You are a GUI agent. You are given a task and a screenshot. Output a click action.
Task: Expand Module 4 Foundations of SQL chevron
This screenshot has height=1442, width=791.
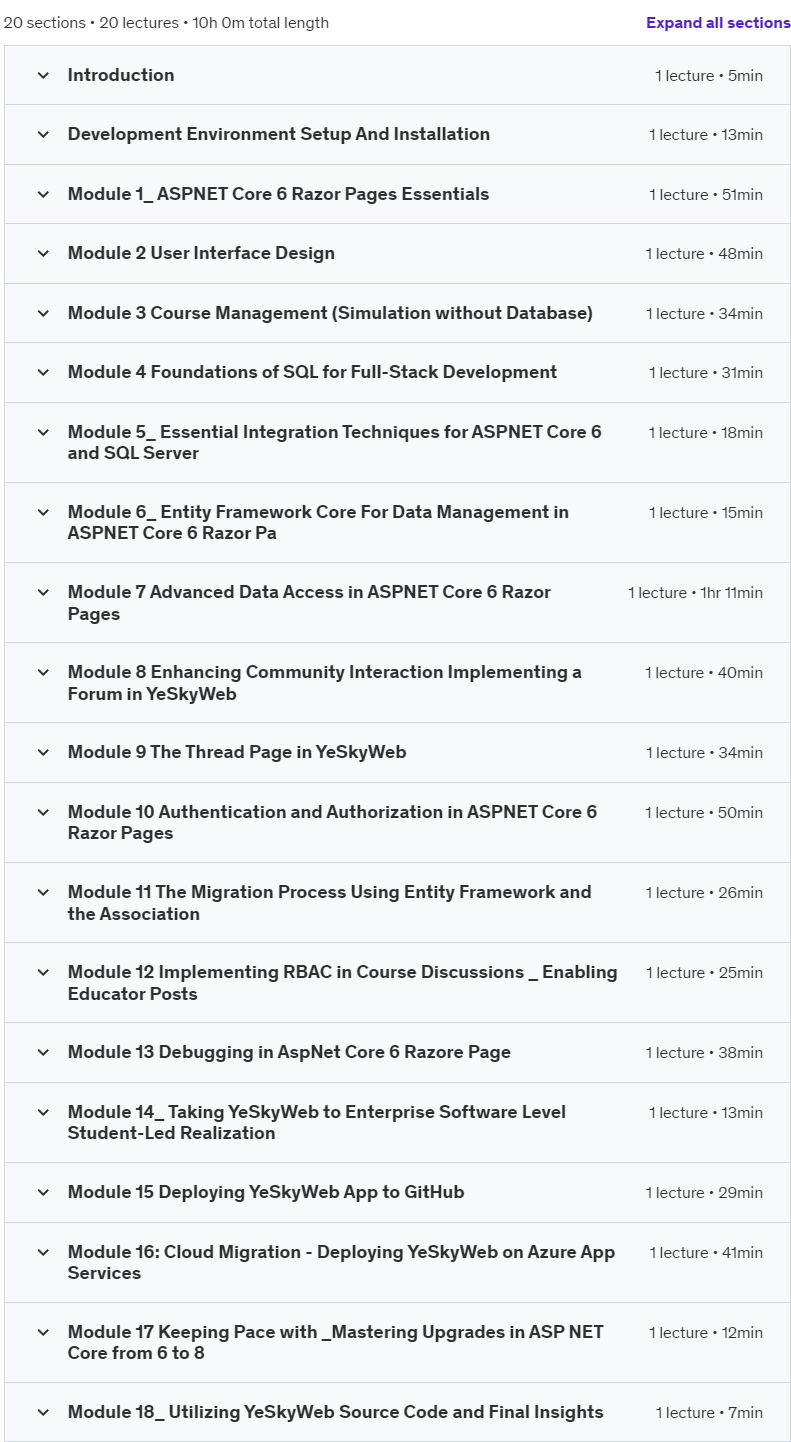click(x=43, y=372)
